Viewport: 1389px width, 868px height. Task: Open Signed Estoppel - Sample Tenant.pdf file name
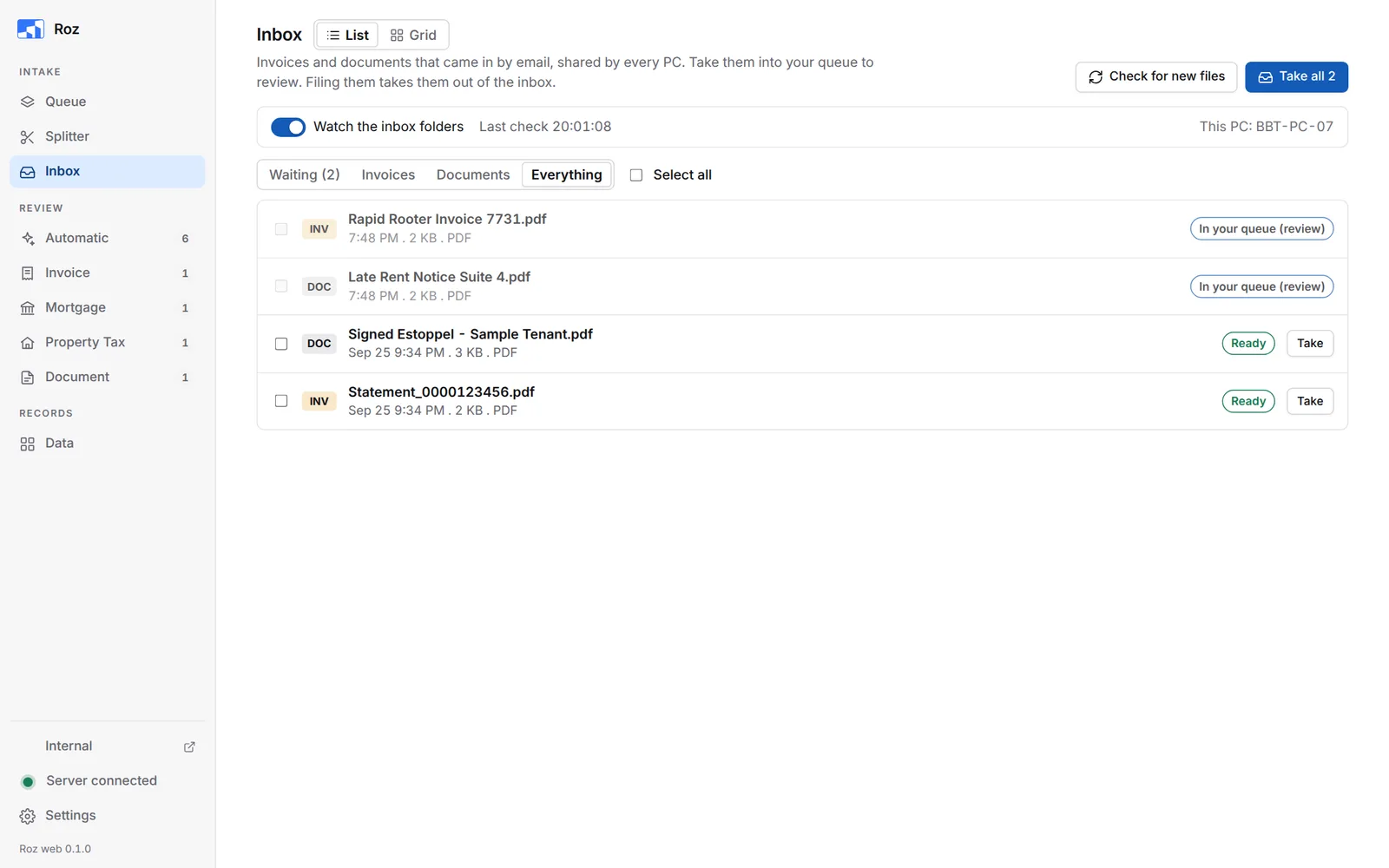pos(471,334)
